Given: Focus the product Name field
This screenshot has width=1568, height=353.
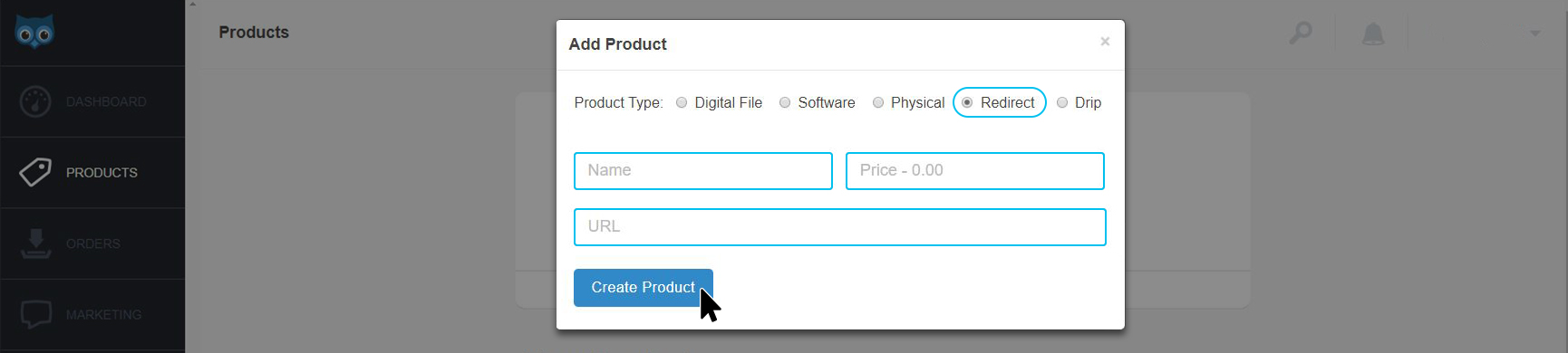Looking at the screenshot, I should coord(703,171).
